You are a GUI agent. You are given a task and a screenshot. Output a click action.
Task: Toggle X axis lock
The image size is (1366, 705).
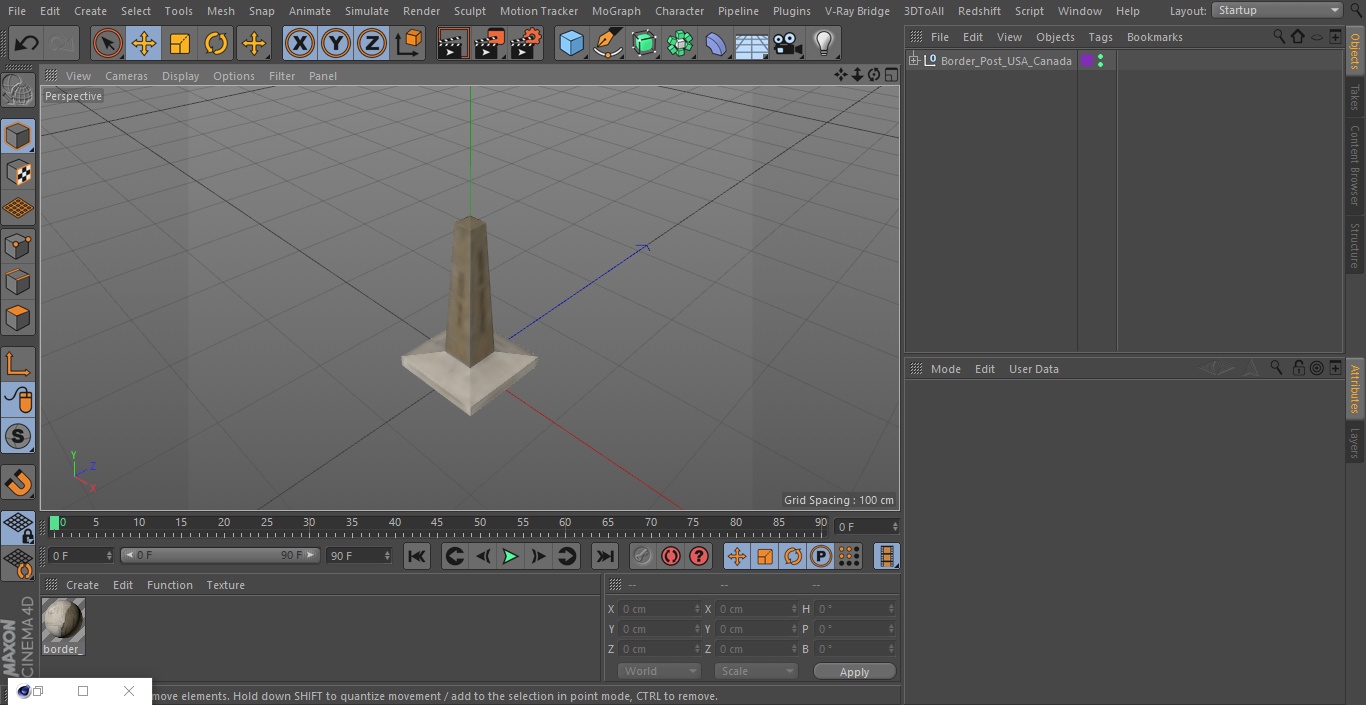pyautogui.click(x=300, y=43)
